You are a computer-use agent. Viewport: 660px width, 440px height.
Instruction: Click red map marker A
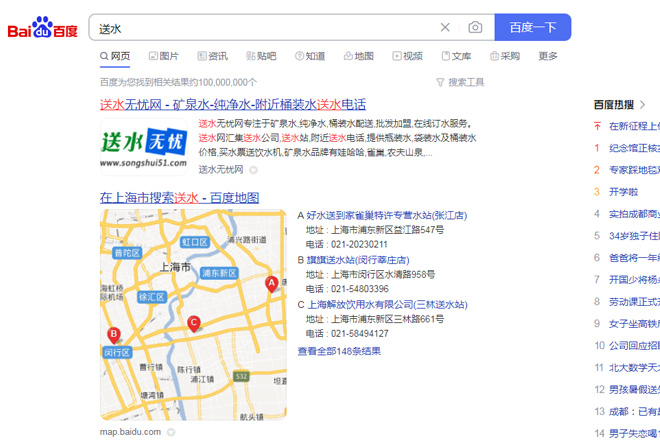270,284
